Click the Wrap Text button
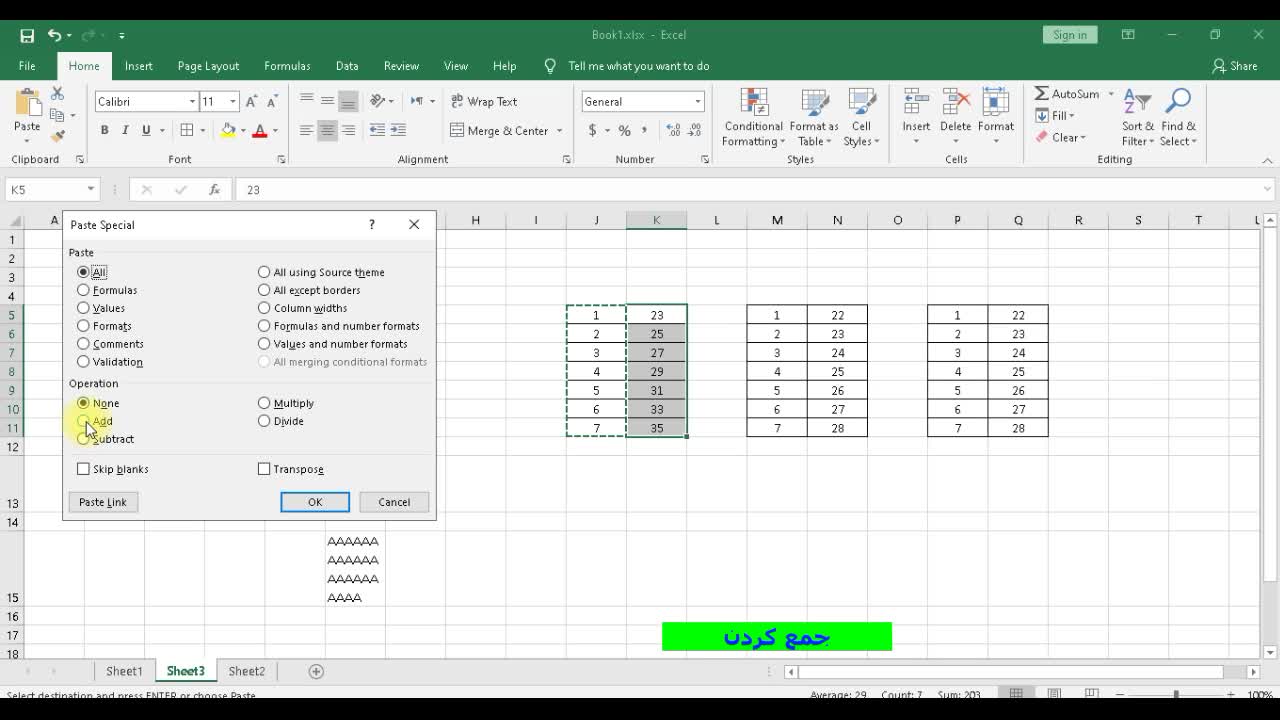Screen dimensions: 1280x720 tap(484, 101)
